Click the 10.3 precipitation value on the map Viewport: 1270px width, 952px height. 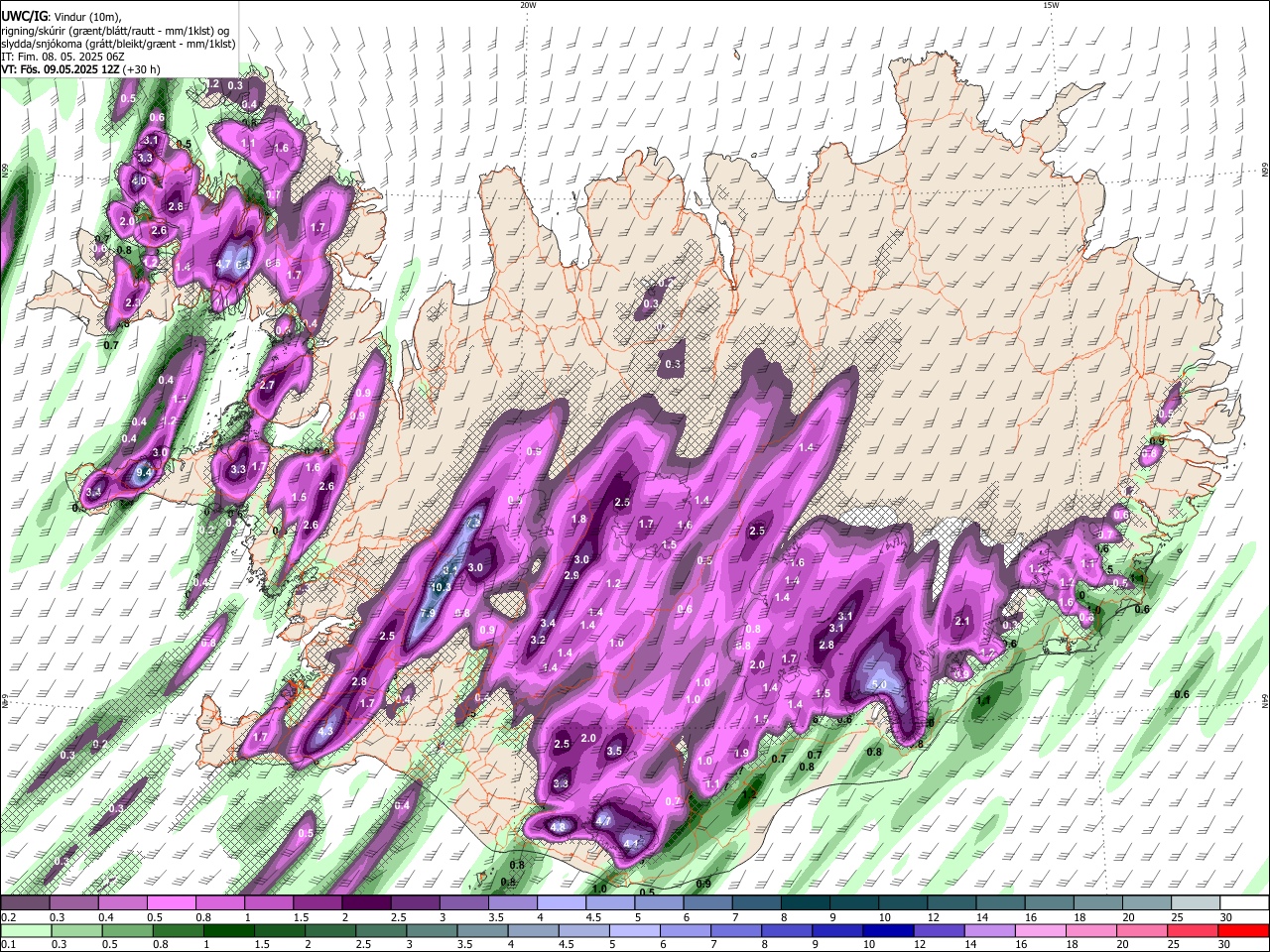[x=442, y=587]
